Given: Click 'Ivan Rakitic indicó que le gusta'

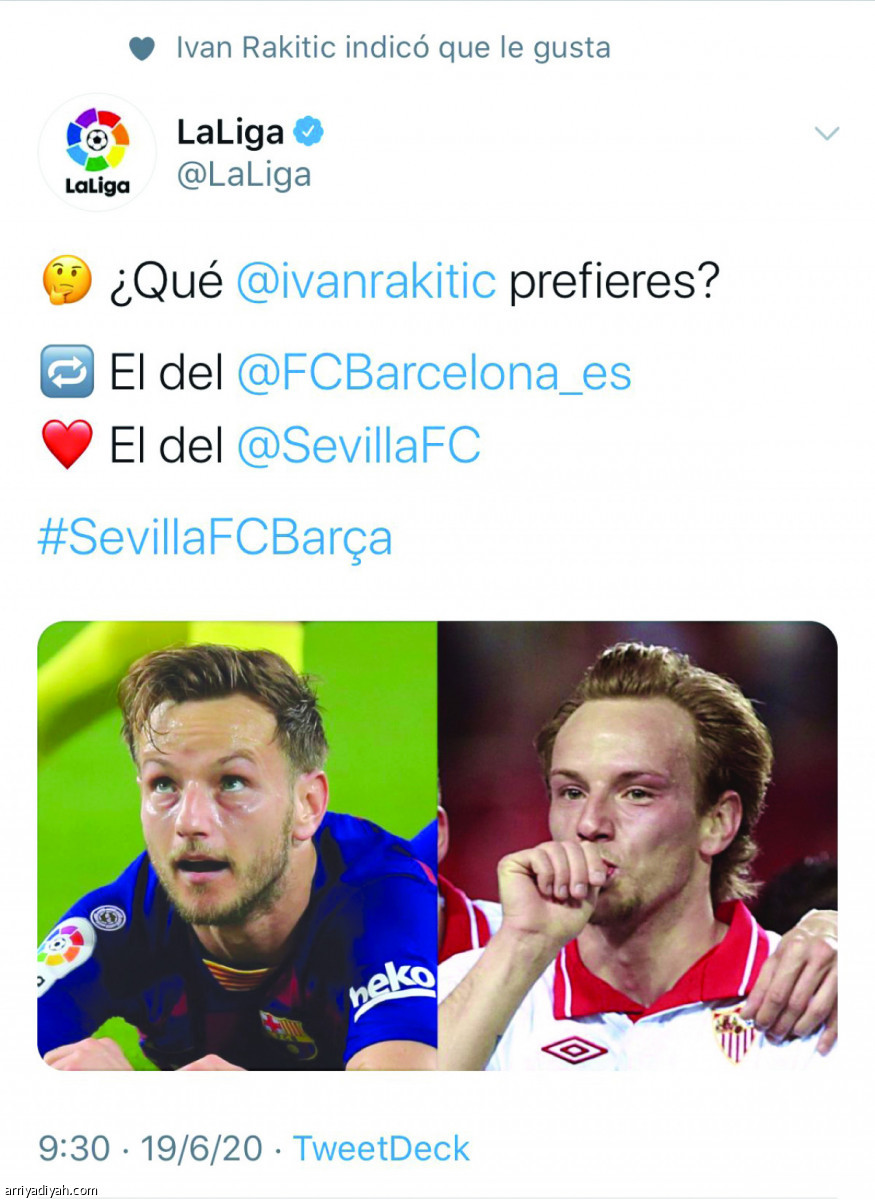Looking at the screenshot, I should click(393, 48).
